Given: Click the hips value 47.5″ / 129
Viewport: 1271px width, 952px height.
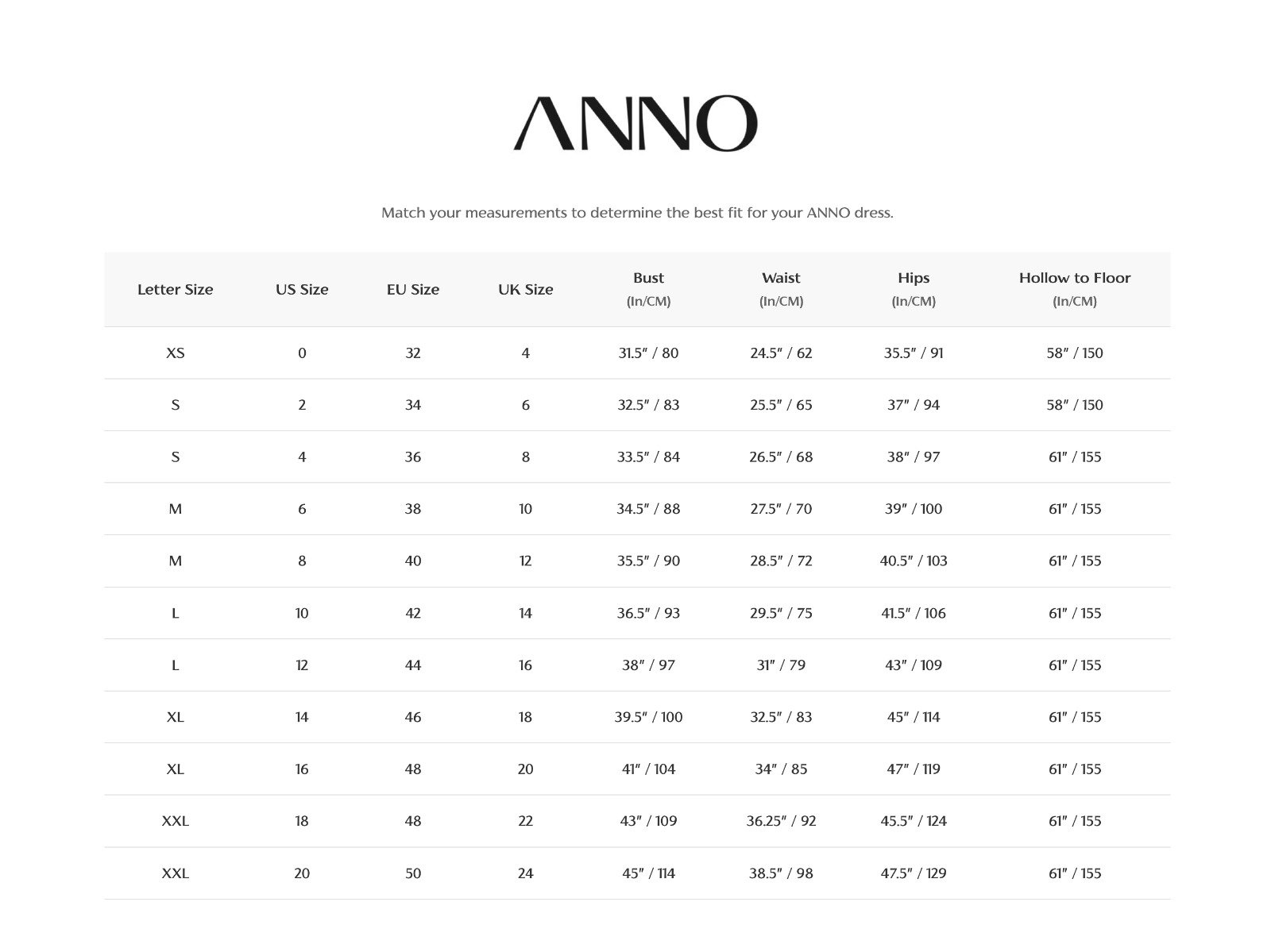Looking at the screenshot, I should (x=914, y=873).
